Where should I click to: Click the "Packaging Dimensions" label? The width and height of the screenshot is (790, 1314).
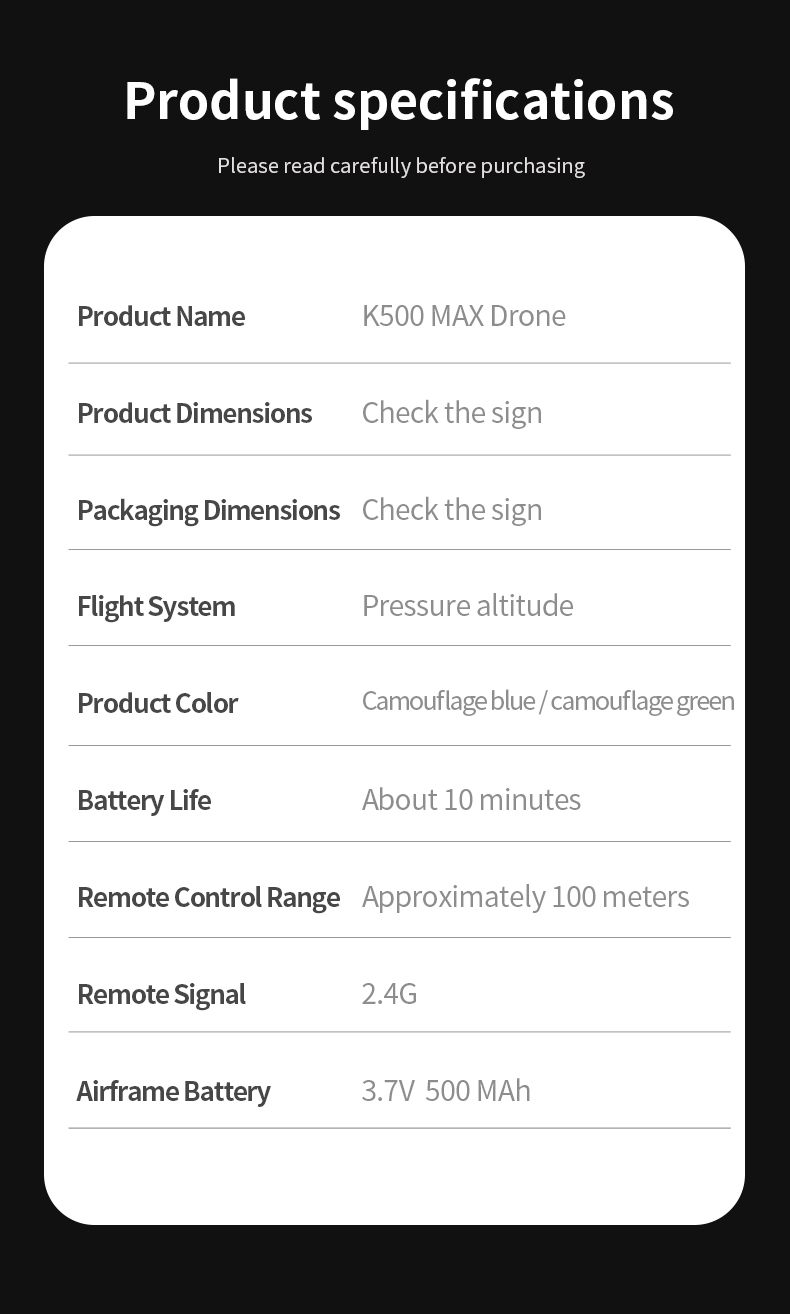coord(208,510)
